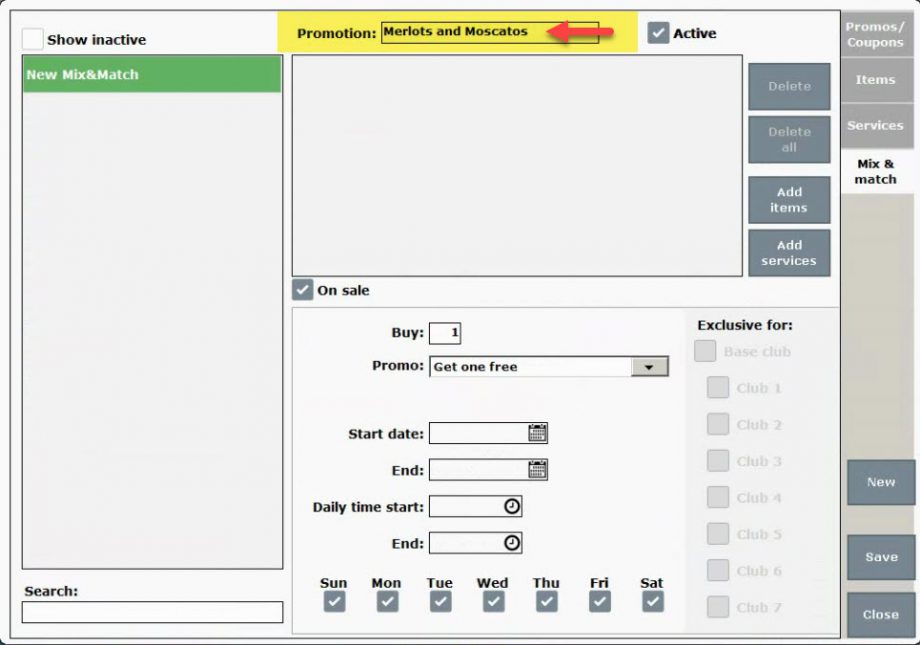Viewport: 920px width, 645px height.
Task: Open the Start date calendar picker
Action: click(x=537, y=433)
